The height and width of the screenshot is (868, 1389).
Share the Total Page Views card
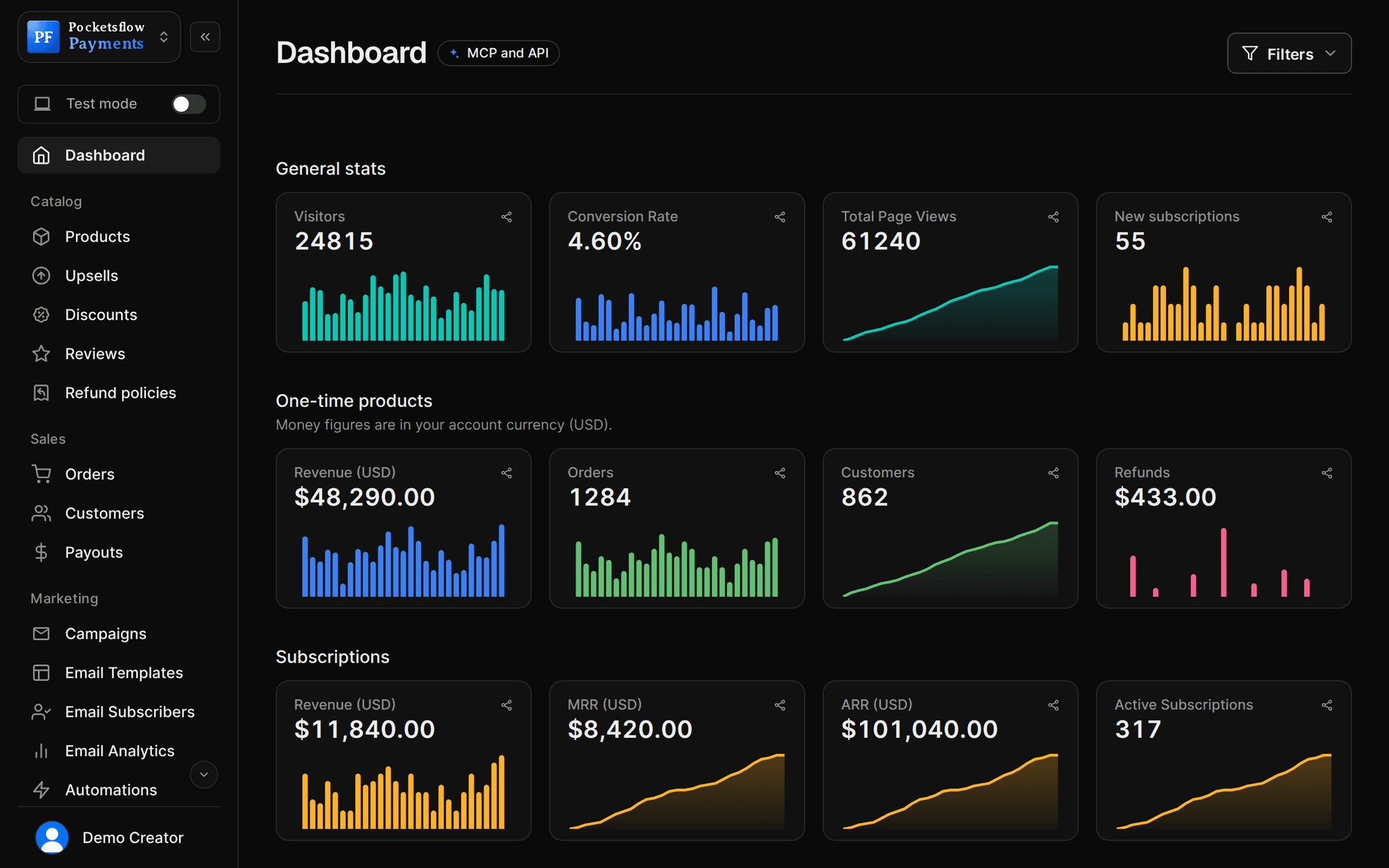1053,217
